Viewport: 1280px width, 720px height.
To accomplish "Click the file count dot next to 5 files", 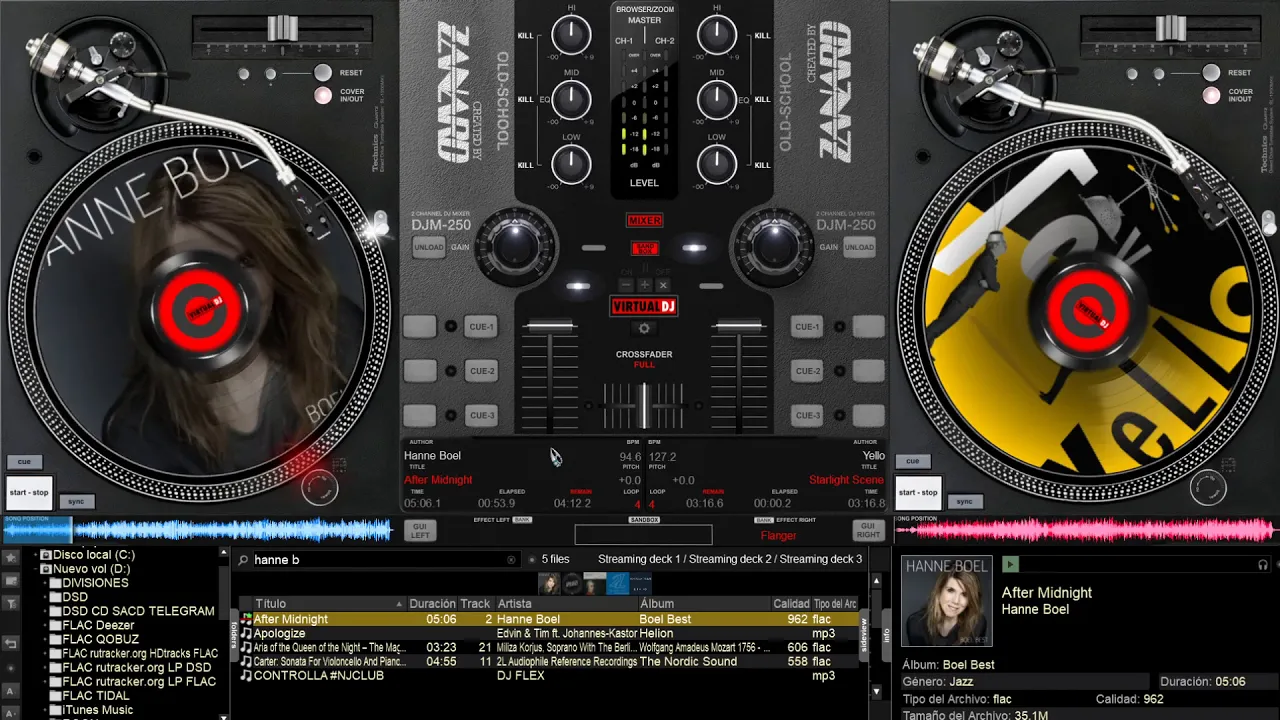I will click(x=531, y=560).
